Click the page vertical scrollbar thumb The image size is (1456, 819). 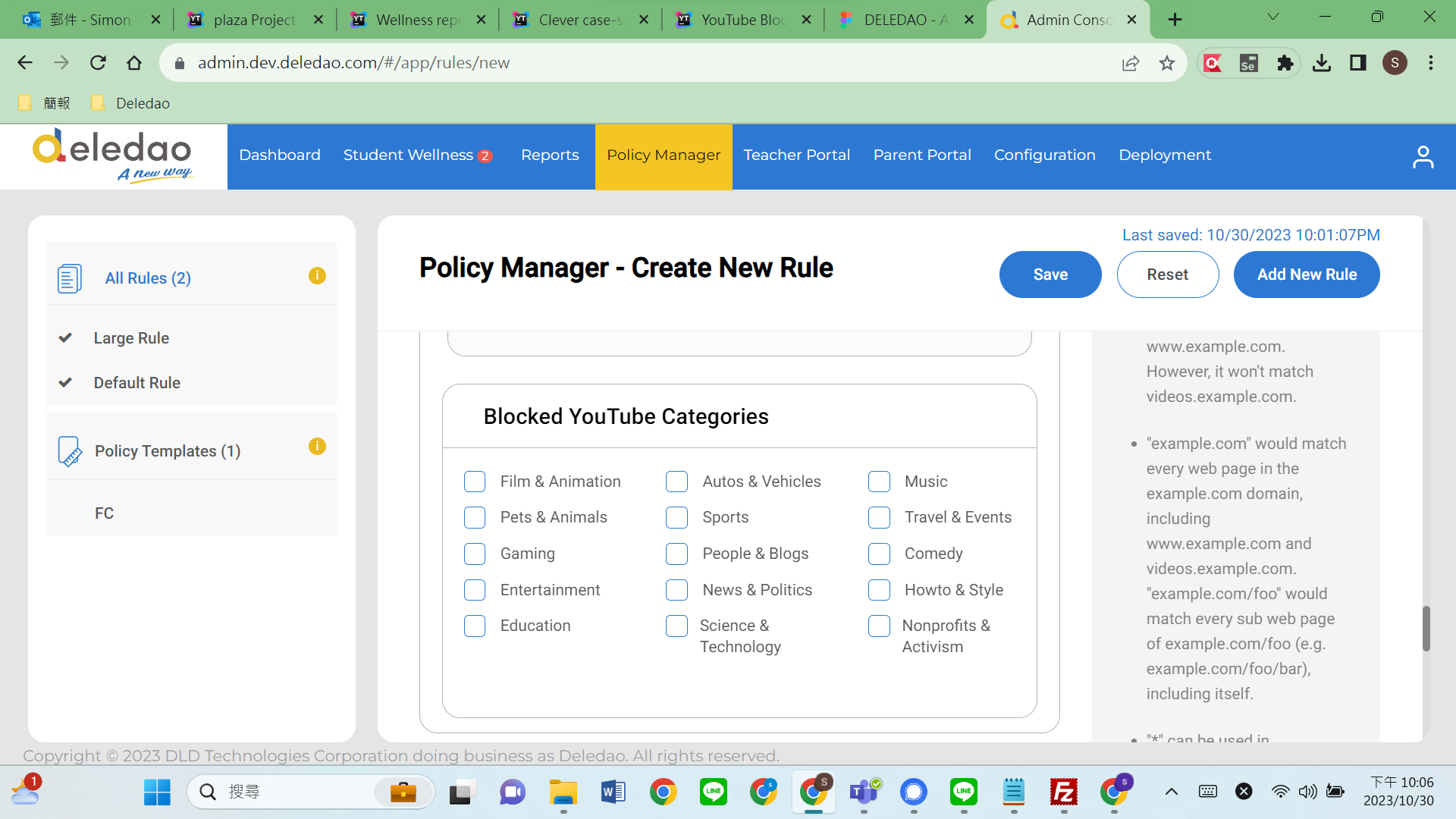tap(1426, 628)
